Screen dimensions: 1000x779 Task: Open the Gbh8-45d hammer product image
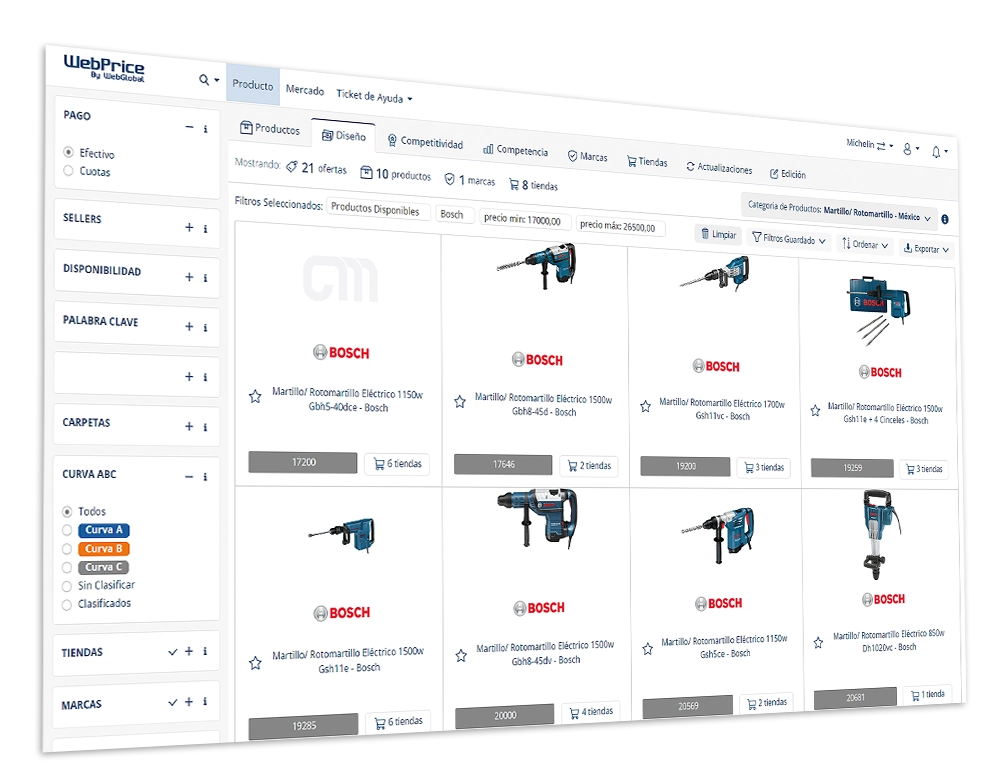point(537,265)
